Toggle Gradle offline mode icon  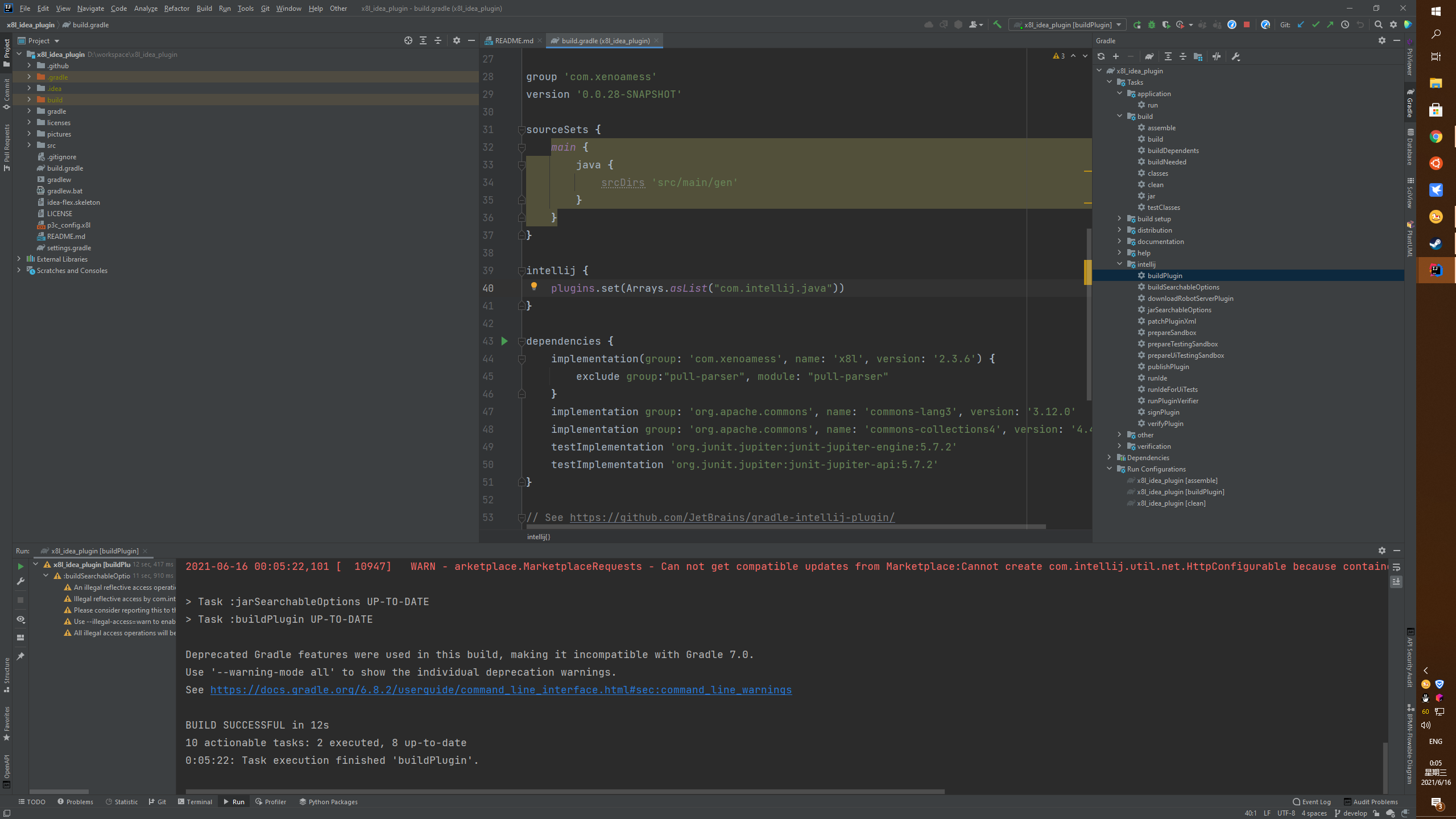tap(1217, 56)
